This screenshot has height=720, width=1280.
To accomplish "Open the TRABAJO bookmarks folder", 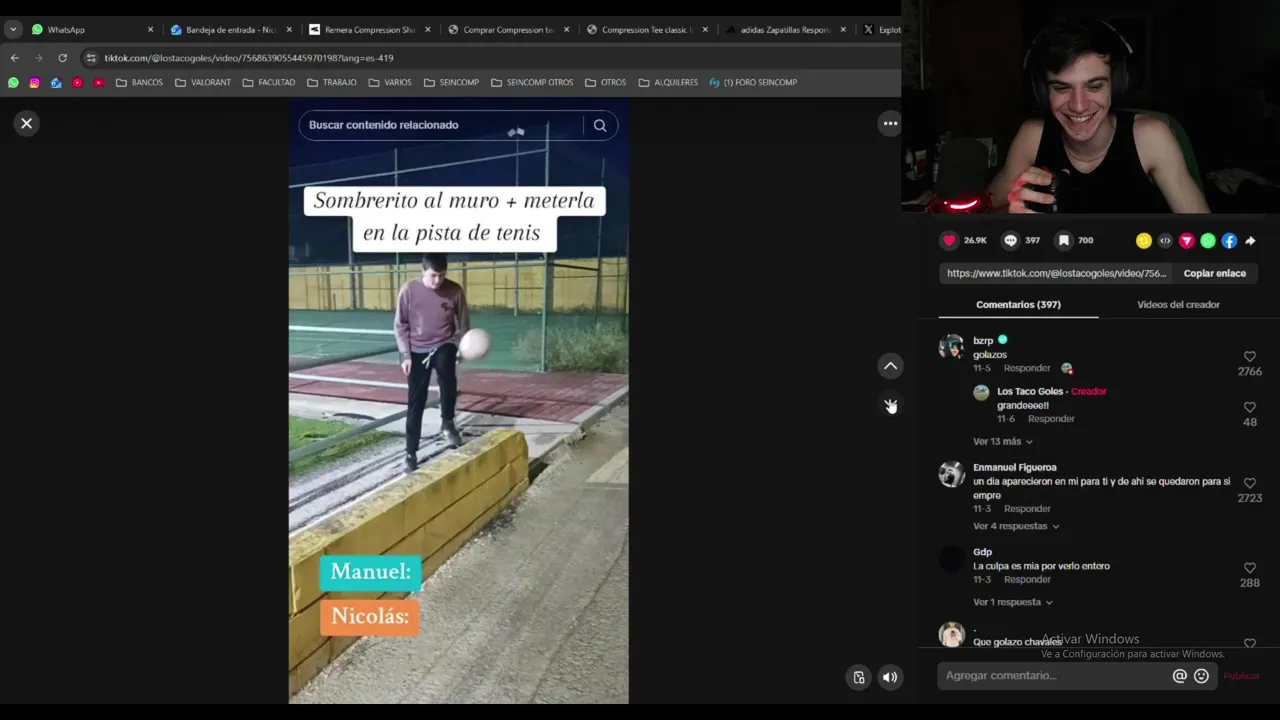I will click(331, 82).
